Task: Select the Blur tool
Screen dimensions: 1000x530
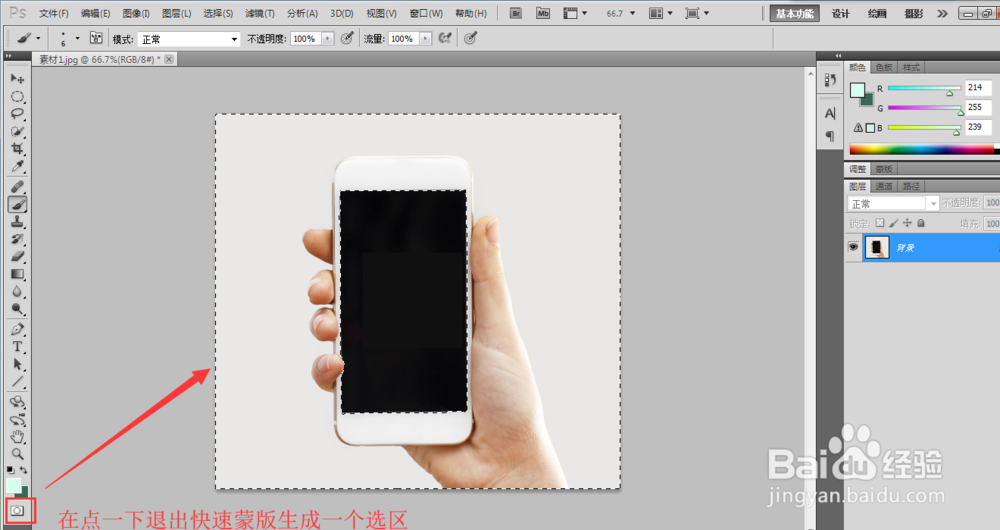Action: coord(17,291)
